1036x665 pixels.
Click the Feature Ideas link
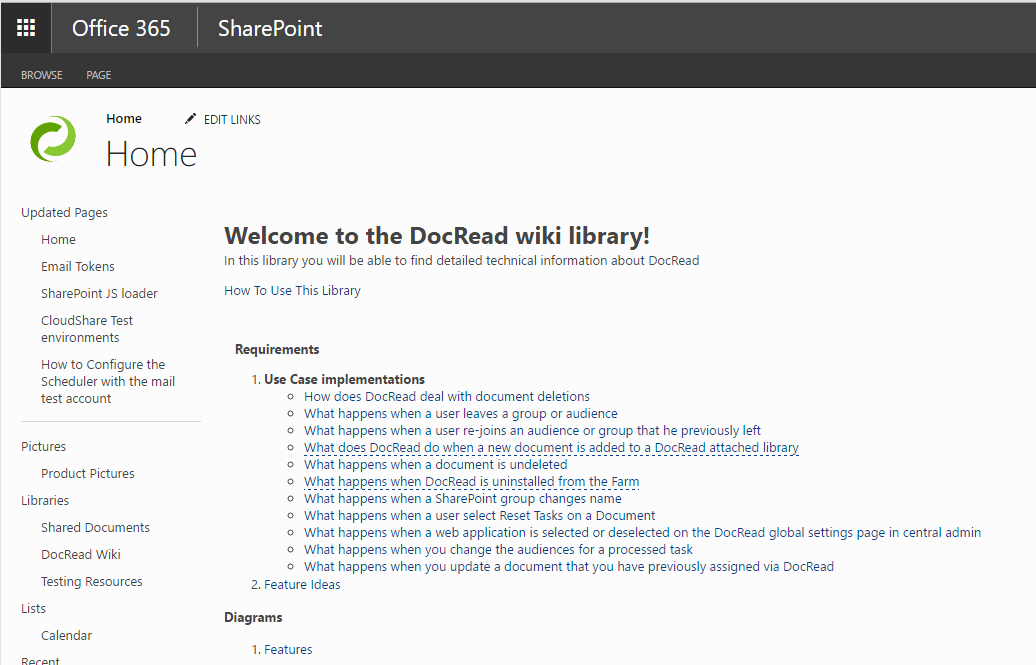click(302, 585)
